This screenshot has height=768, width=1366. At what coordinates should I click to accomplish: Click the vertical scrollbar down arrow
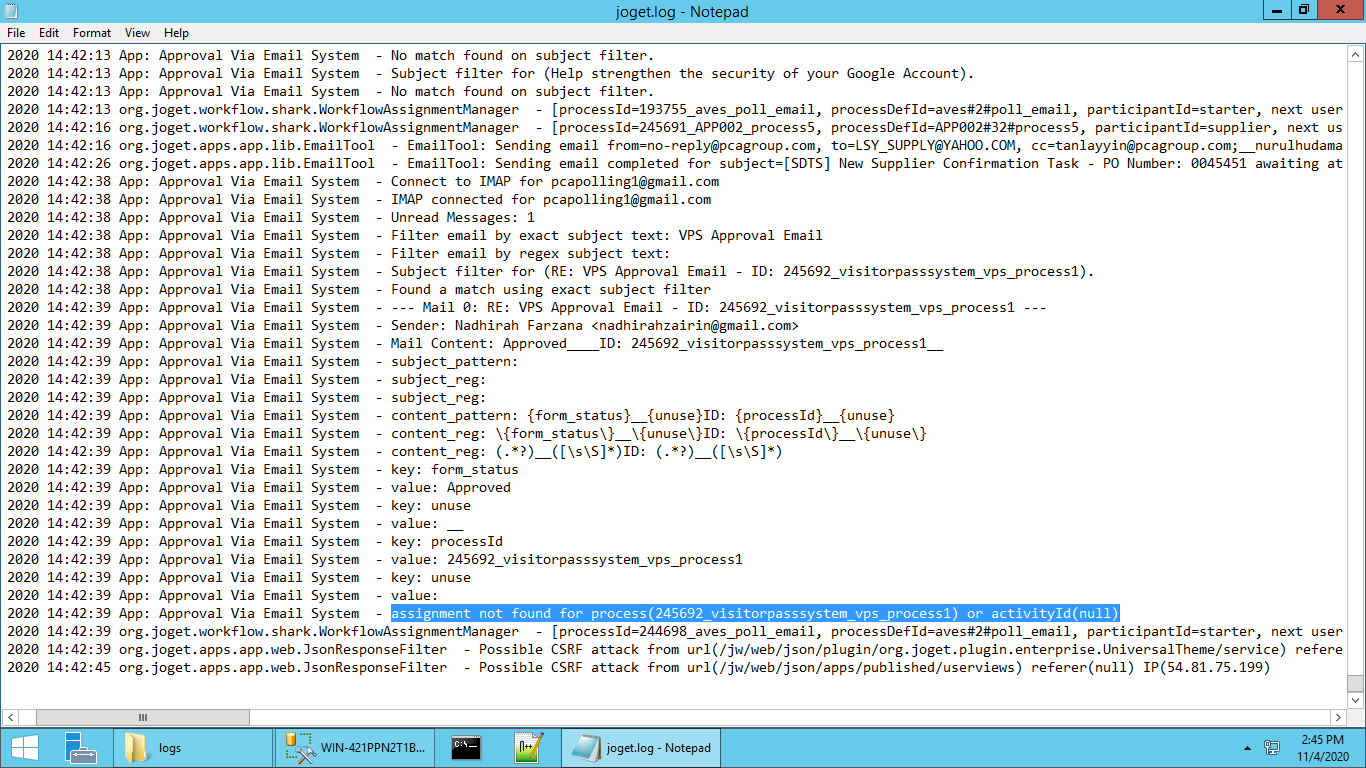coord(1356,699)
